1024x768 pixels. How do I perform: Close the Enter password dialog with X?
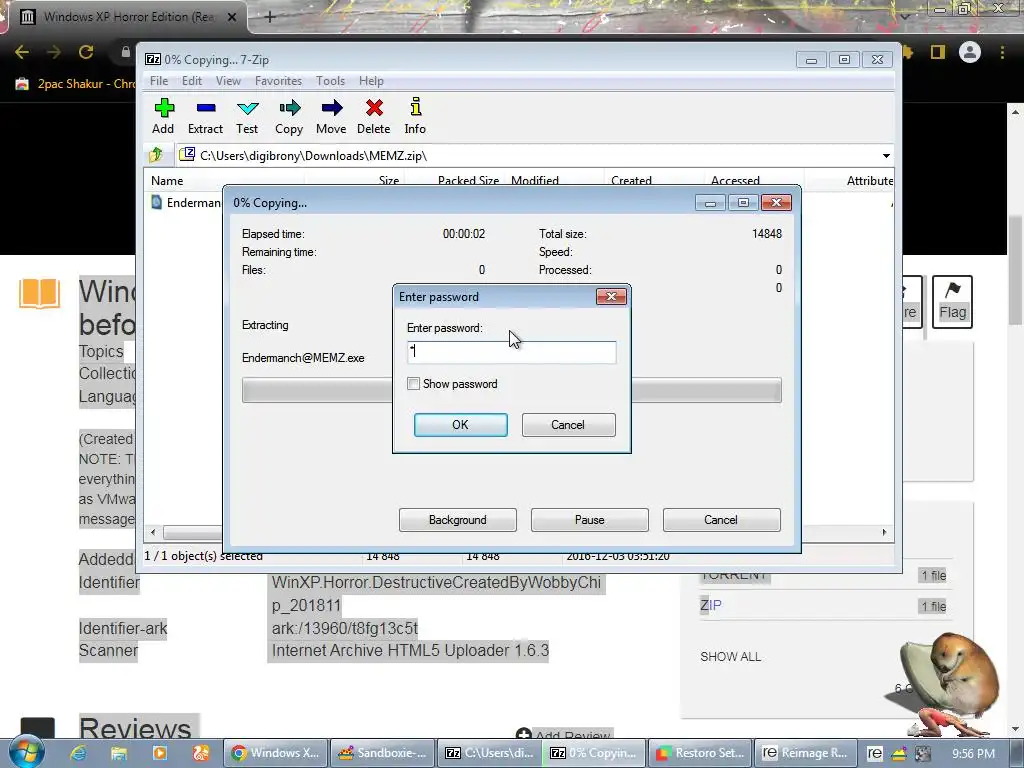pos(611,296)
